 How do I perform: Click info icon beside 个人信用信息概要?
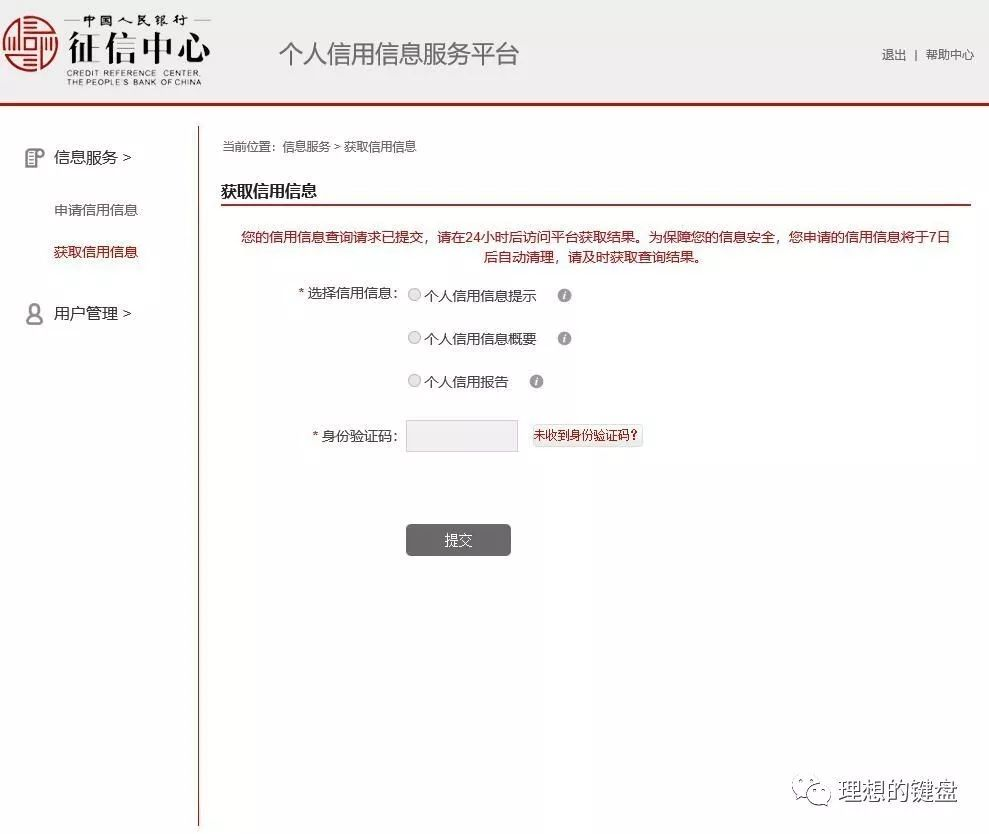pos(565,339)
